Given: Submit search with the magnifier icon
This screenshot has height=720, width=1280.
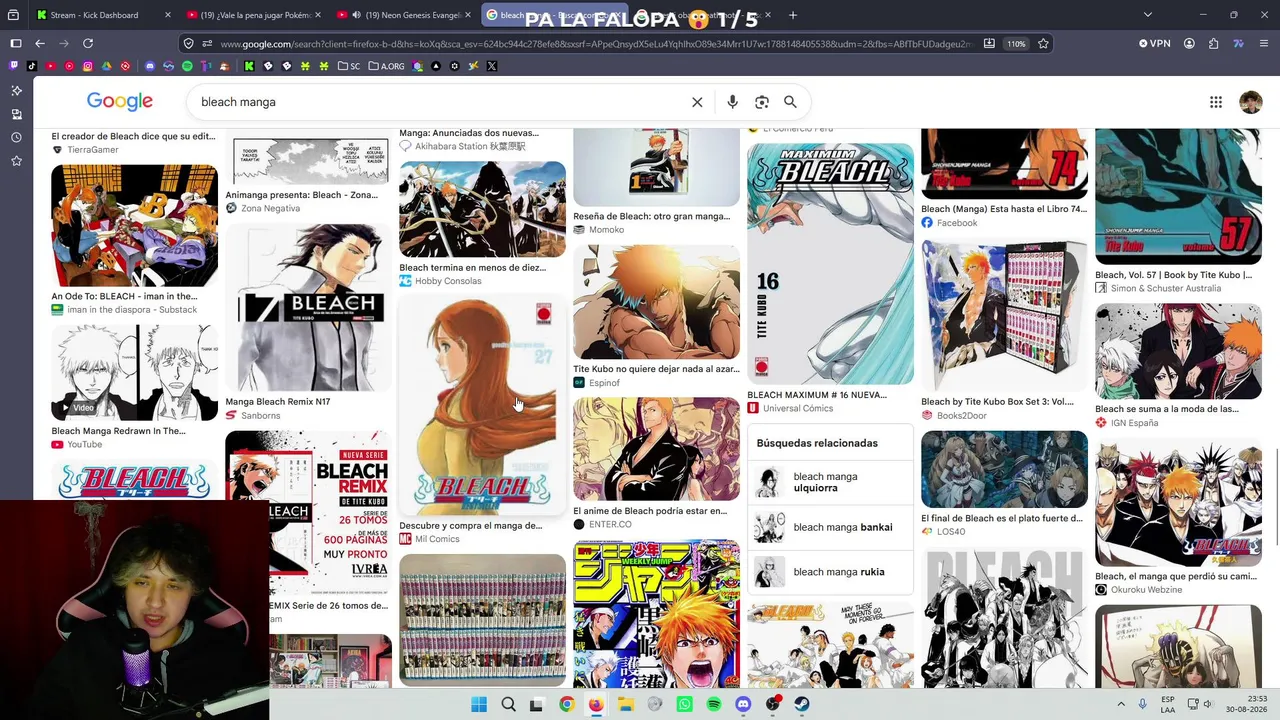Looking at the screenshot, I should click(x=790, y=102).
